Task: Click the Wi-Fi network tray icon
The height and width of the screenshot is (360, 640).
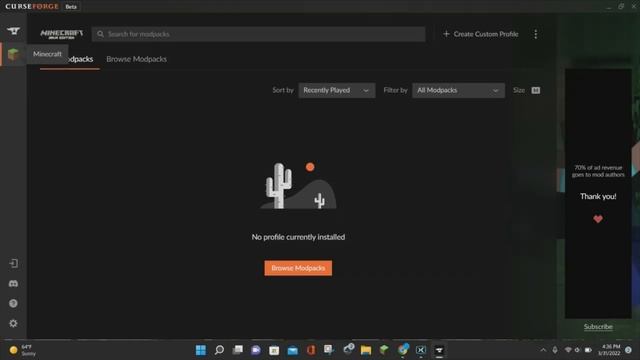Action: (568, 350)
